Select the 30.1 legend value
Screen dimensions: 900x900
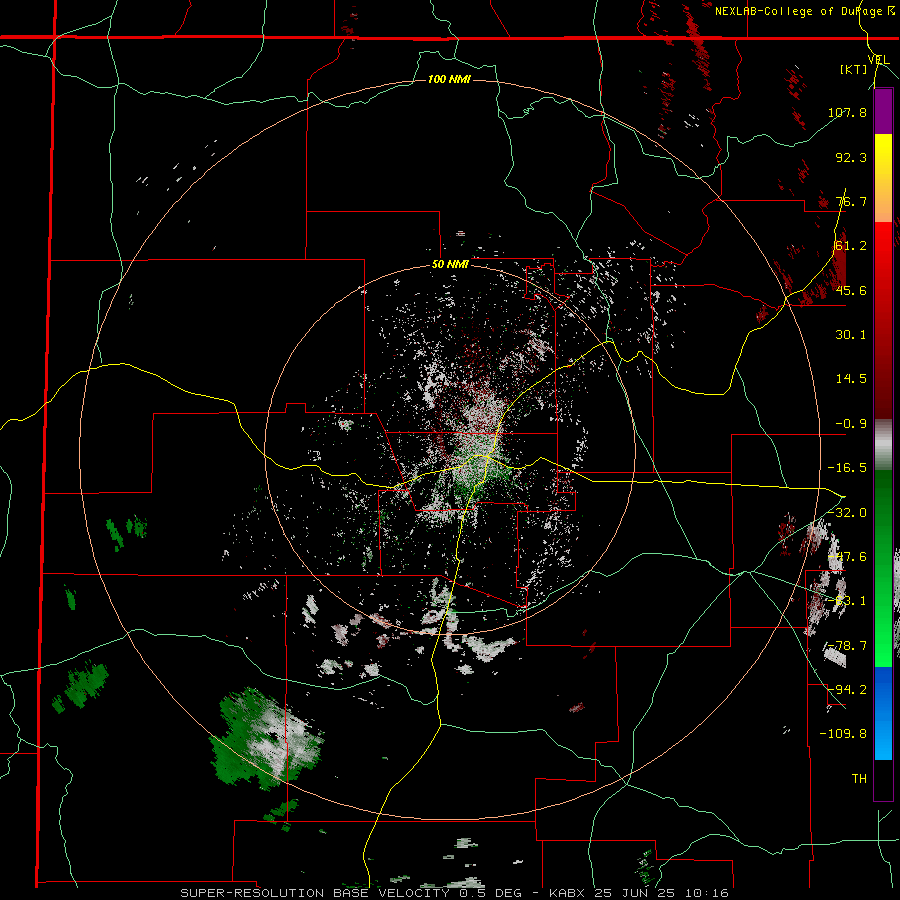(x=851, y=335)
